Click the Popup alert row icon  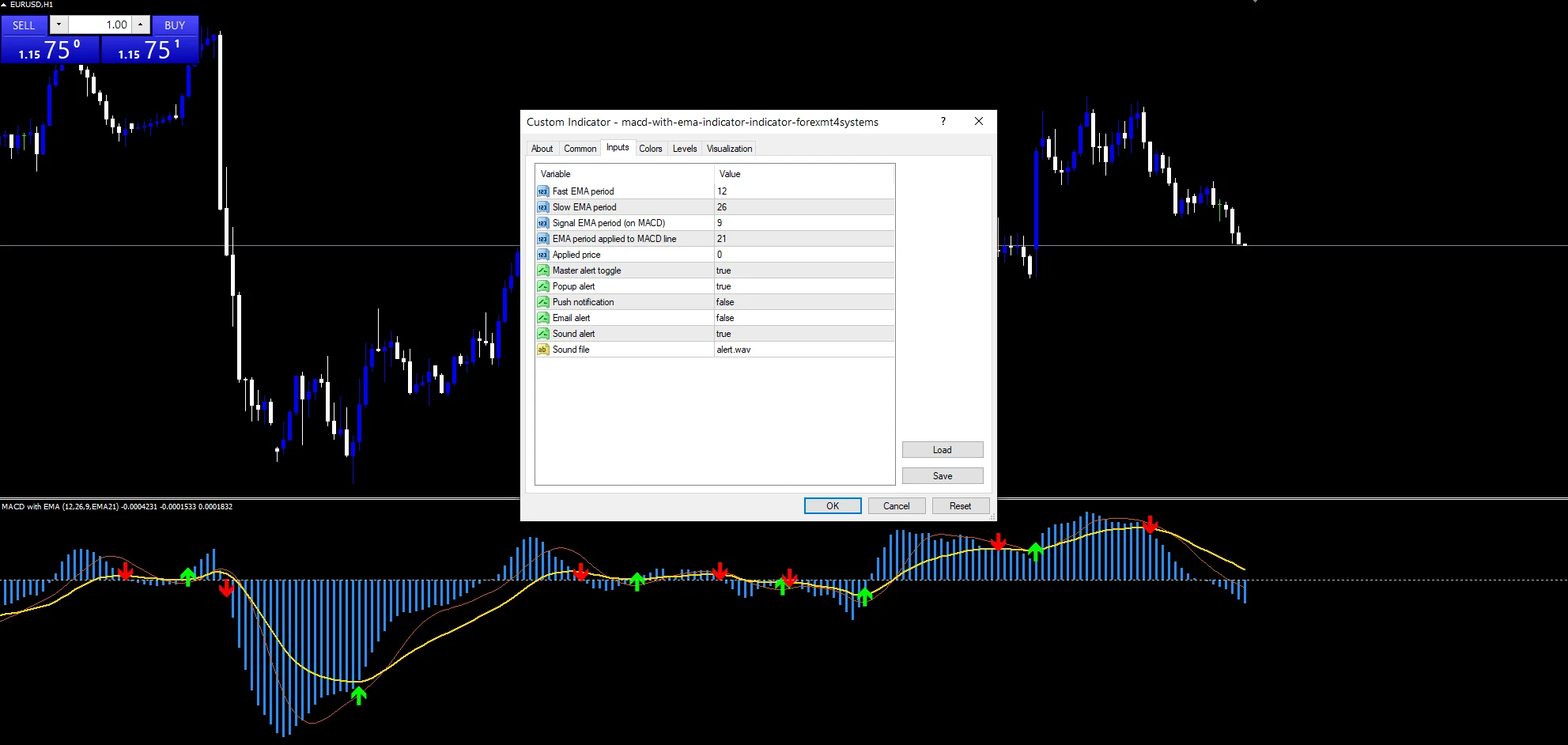[542, 286]
